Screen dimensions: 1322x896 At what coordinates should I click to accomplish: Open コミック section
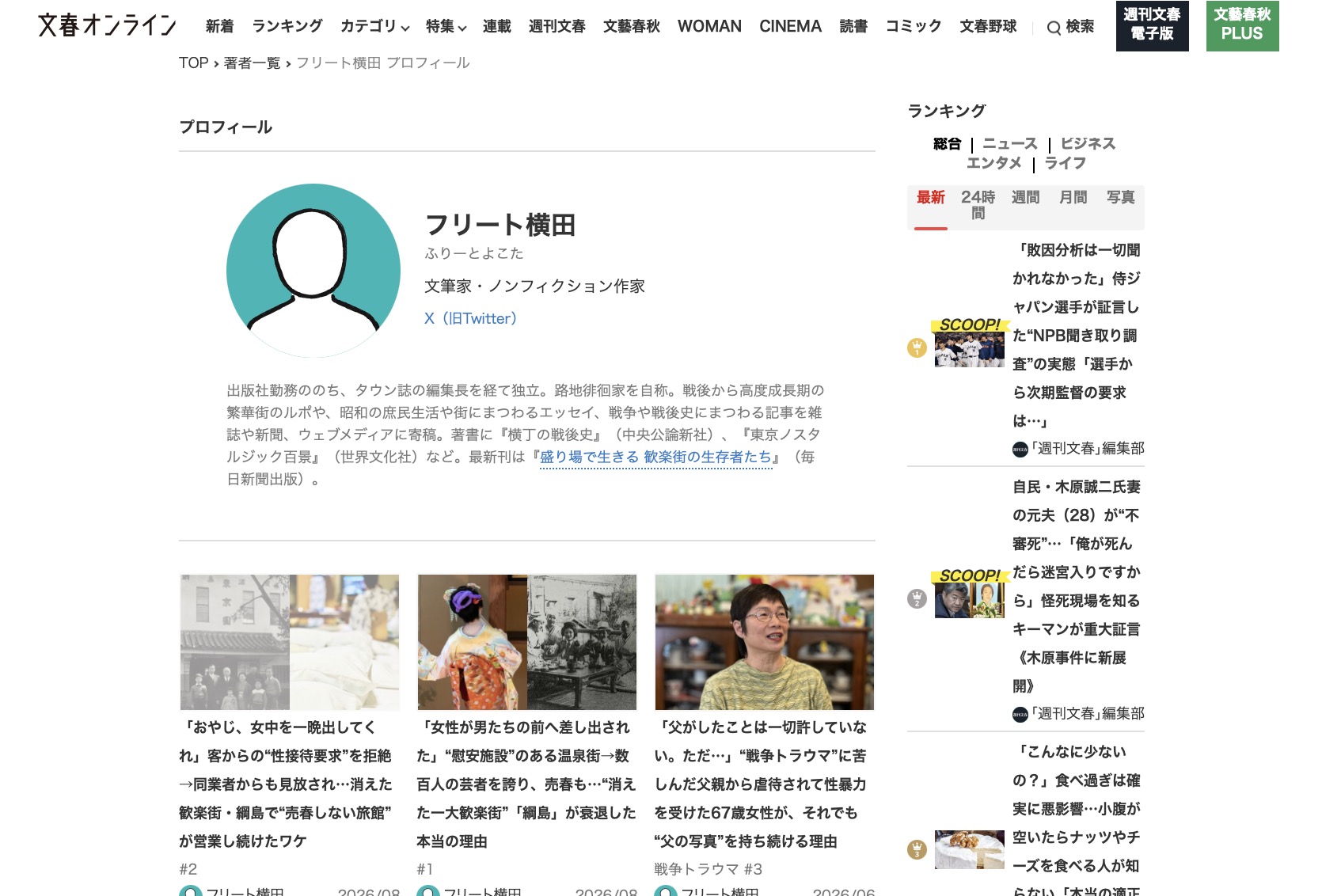pyautogui.click(x=914, y=26)
